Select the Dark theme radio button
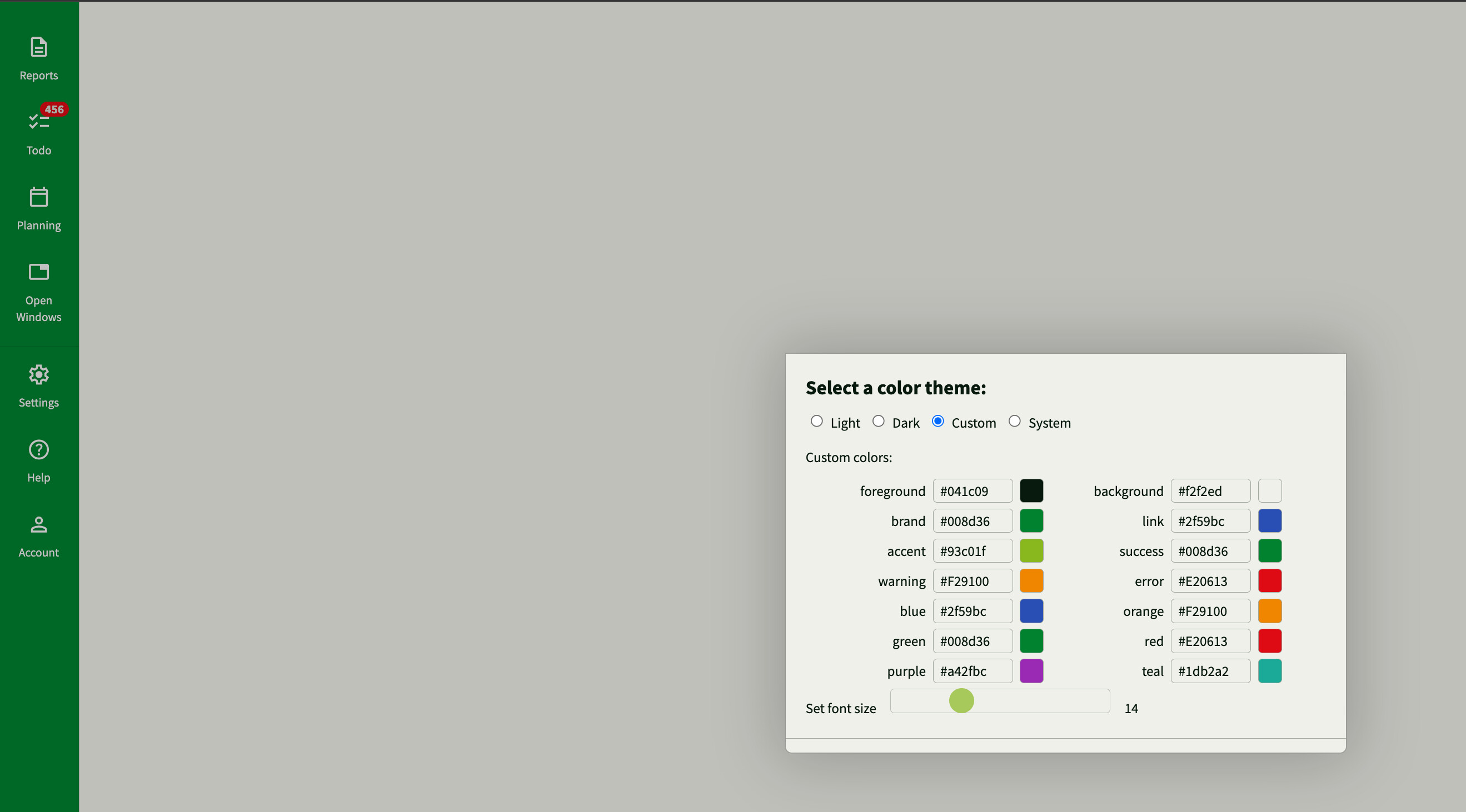Viewport: 1466px width, 812px height. pos(878,422)
